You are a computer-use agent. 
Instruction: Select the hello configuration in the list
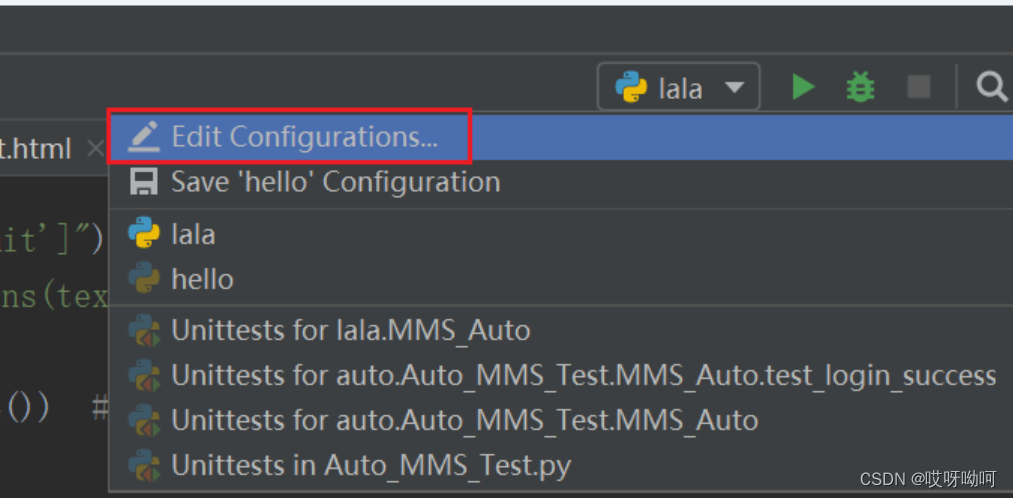tap(202, 279)
